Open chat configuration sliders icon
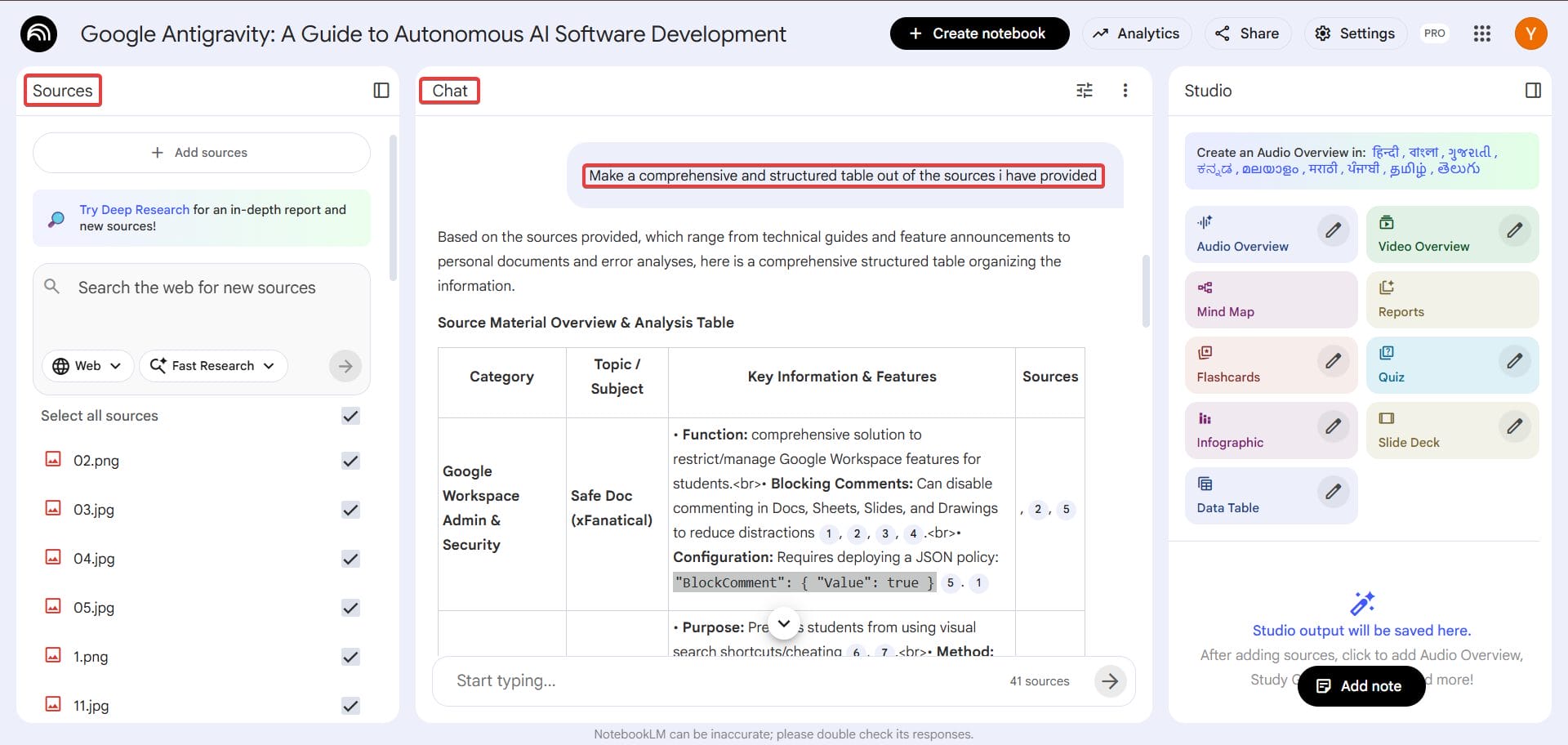Image resolution: width=1568 pixels, height=745 pixels. tap(1084, 91)
